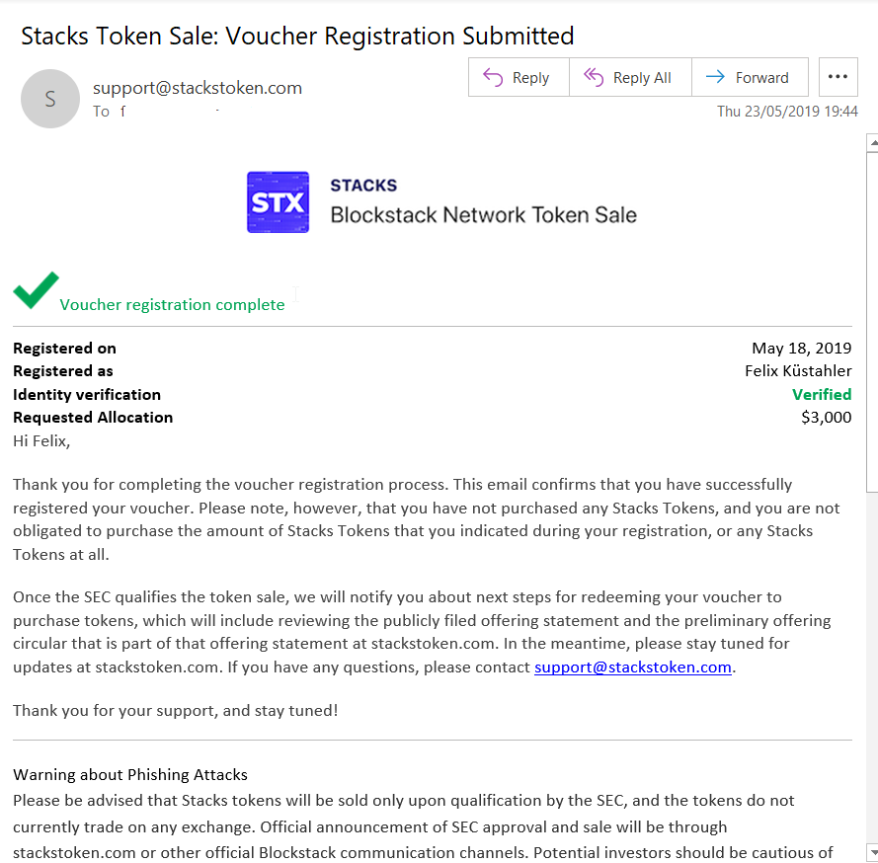This screenshot has height=863, width=878.
Task: Click the $3,000 requested allocation value
Action: point(826,417)
